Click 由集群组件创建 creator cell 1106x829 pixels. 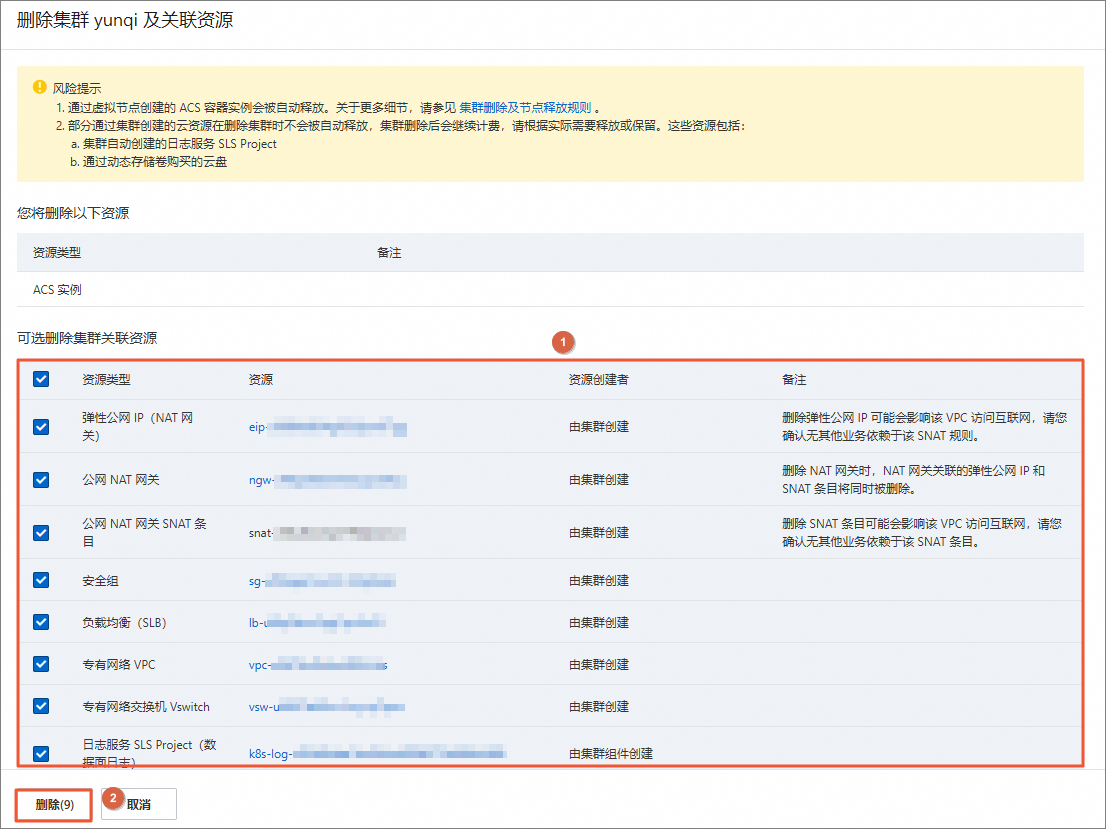pyautogui.click(x=611, y=754)
